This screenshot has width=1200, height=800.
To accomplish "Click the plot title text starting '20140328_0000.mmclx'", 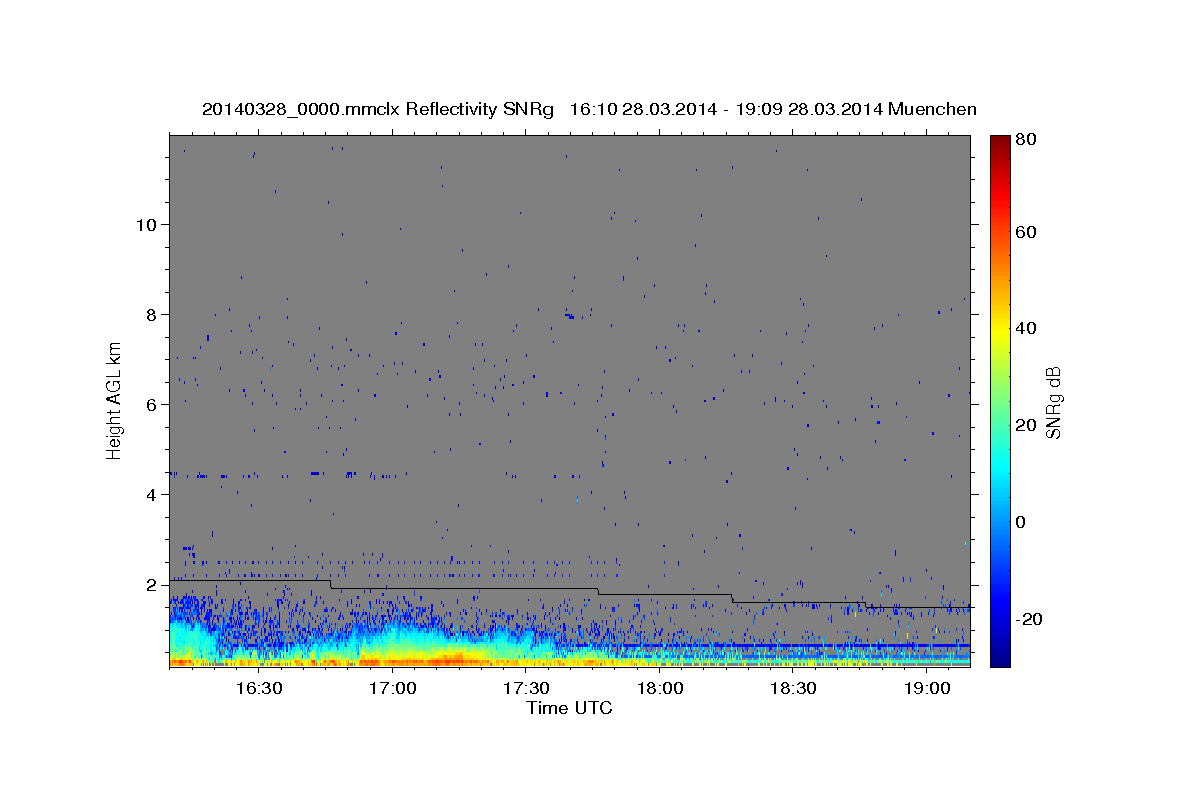I will 589,109.
